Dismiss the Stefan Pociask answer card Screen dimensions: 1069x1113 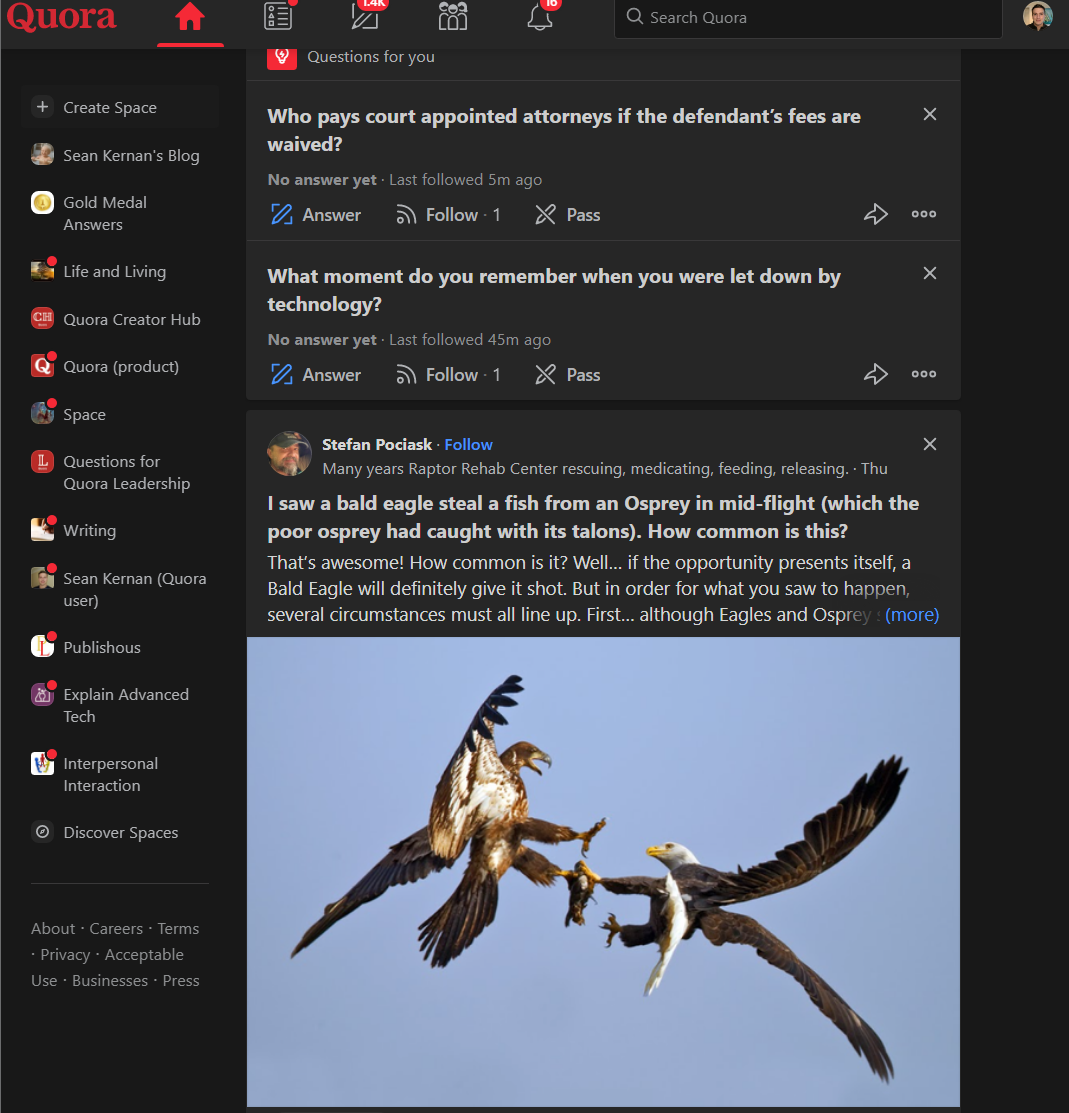pyautogui.click(x=930, y=444)
